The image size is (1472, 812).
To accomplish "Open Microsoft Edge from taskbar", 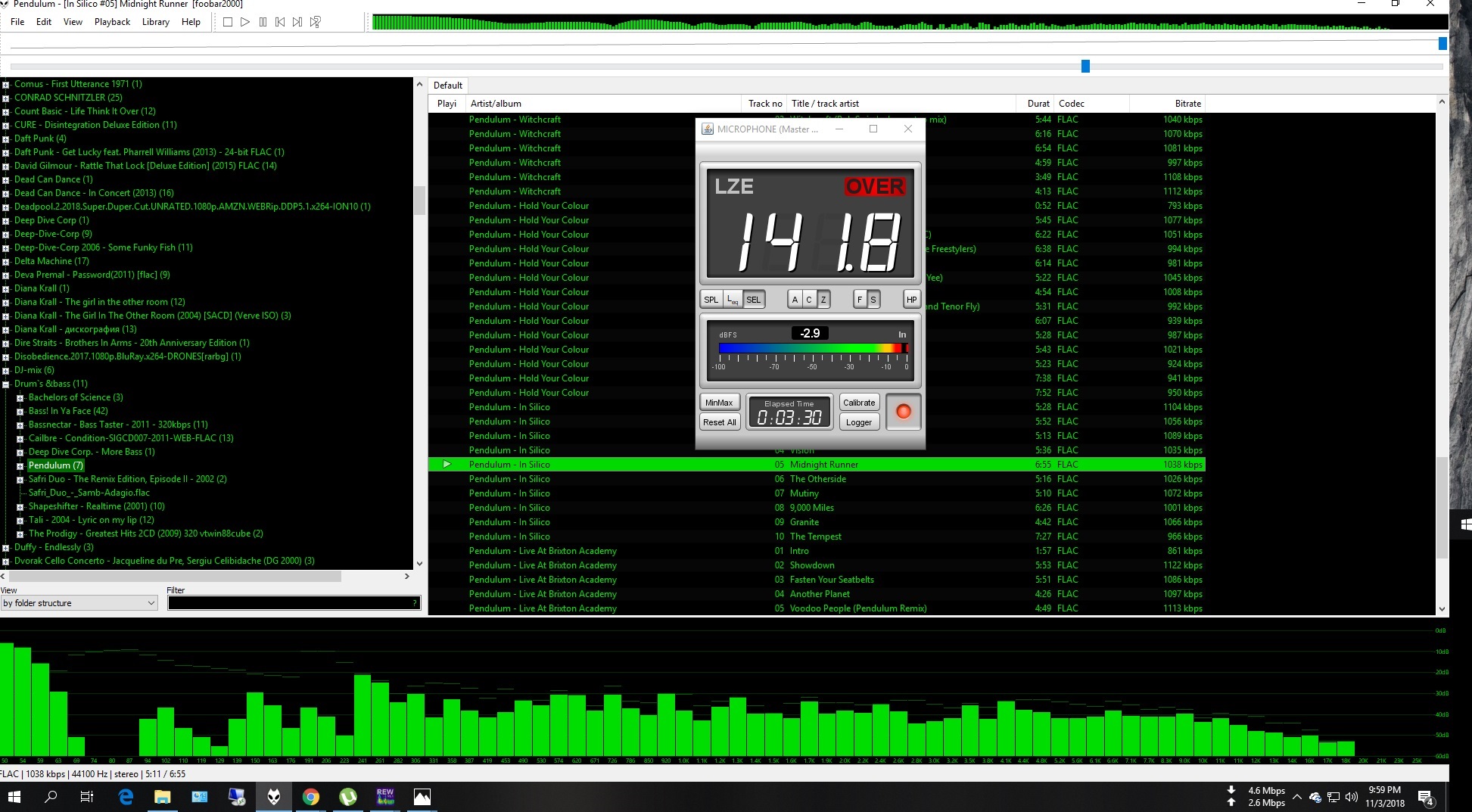I will coord(126,797).
